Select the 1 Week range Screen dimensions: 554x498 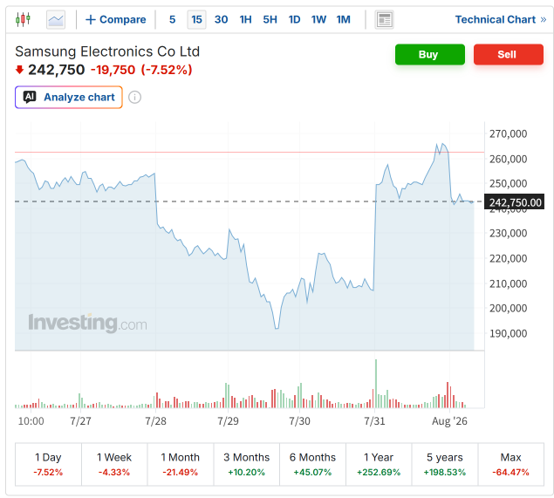pos(114,464)
